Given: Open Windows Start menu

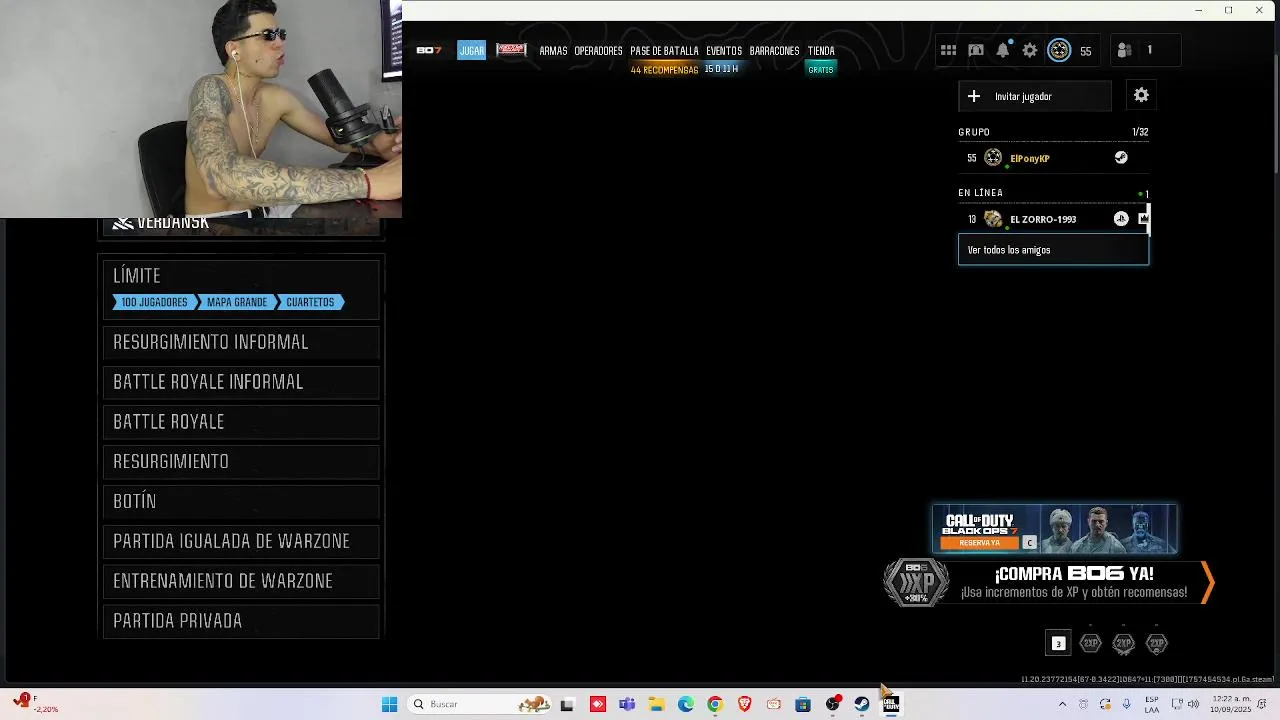Looking at the screenshot, I should click(389, 704).
